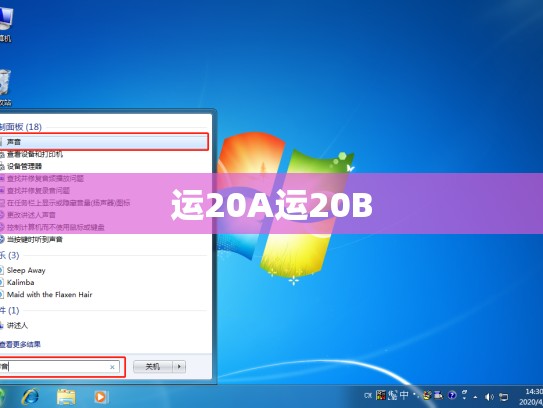Viewport: 543px width, 408px height.
Task: Click the network connection tray icon
Action: pos(504,397)
